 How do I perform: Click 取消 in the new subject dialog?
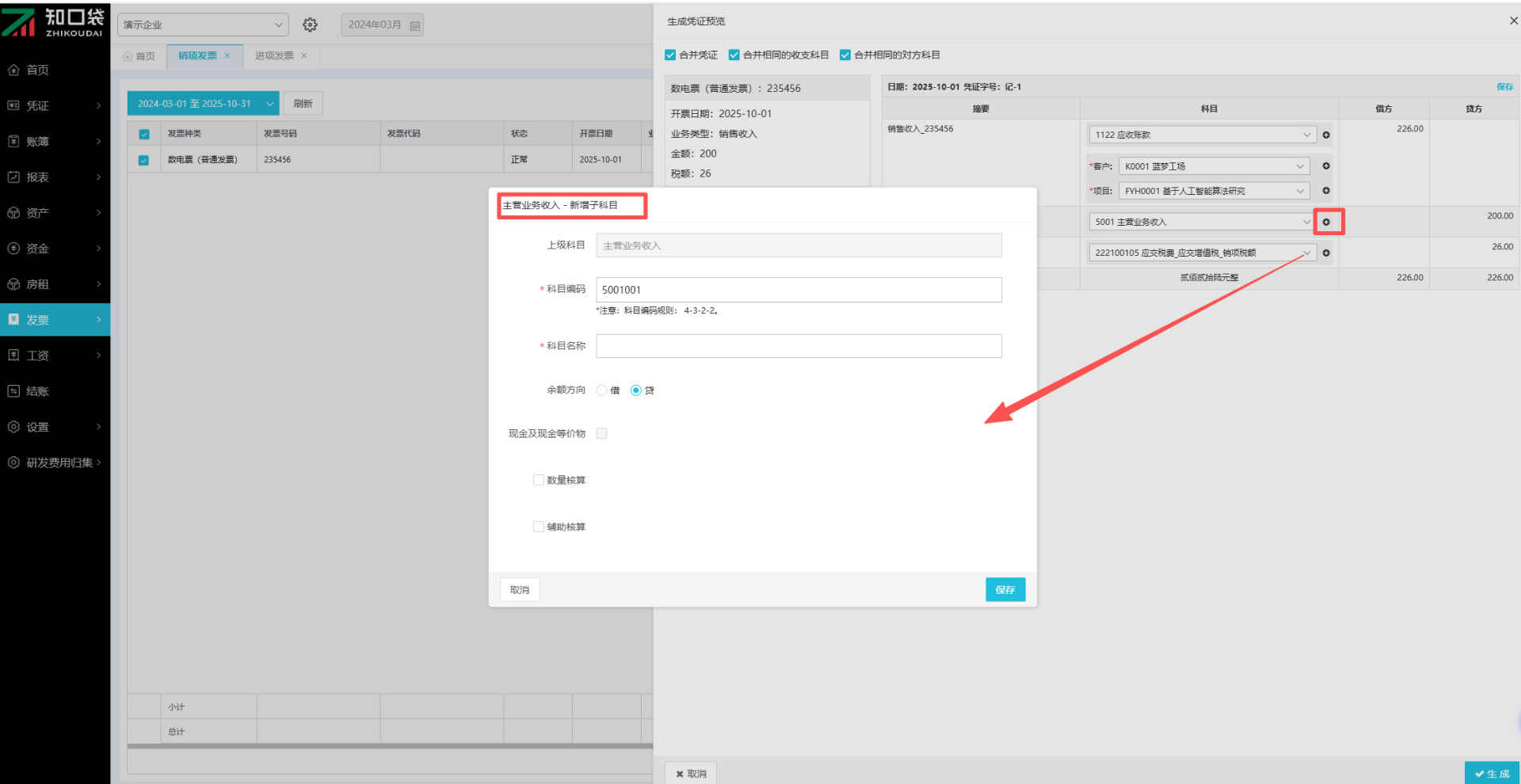pos(520,589)
